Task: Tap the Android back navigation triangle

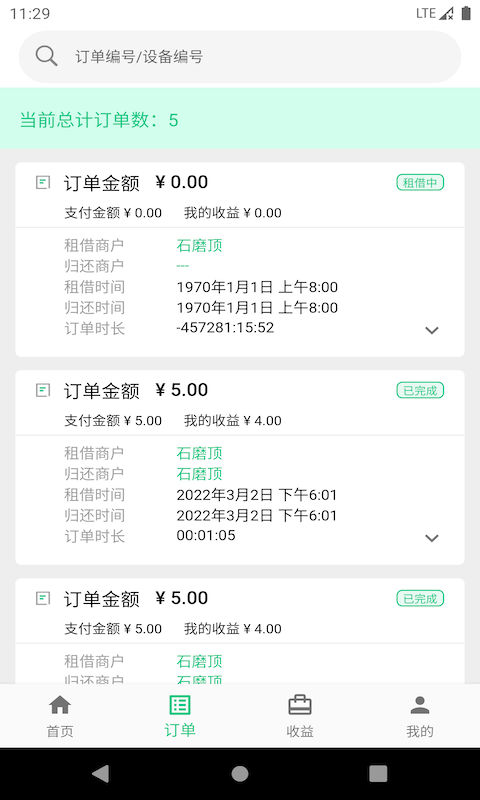Action: pyautogui.click(x=100, y=774)
